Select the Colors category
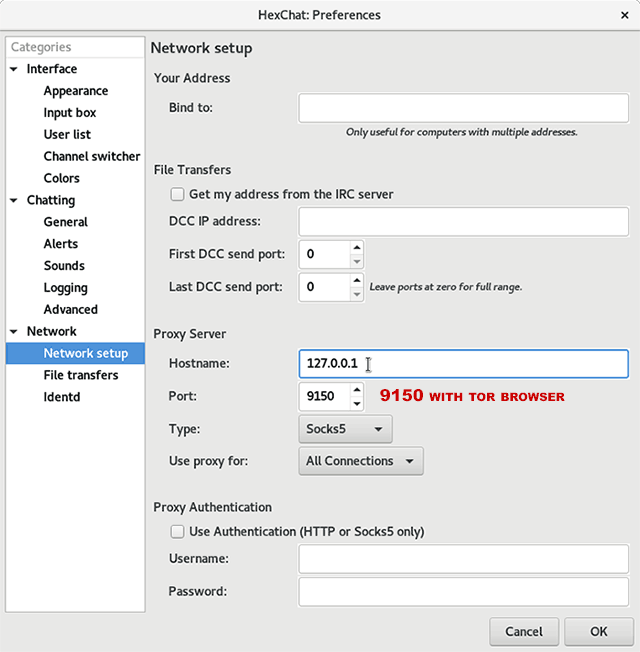Image resolution: width=640 pixels, height=652 pixels. (x=62, y=178)
